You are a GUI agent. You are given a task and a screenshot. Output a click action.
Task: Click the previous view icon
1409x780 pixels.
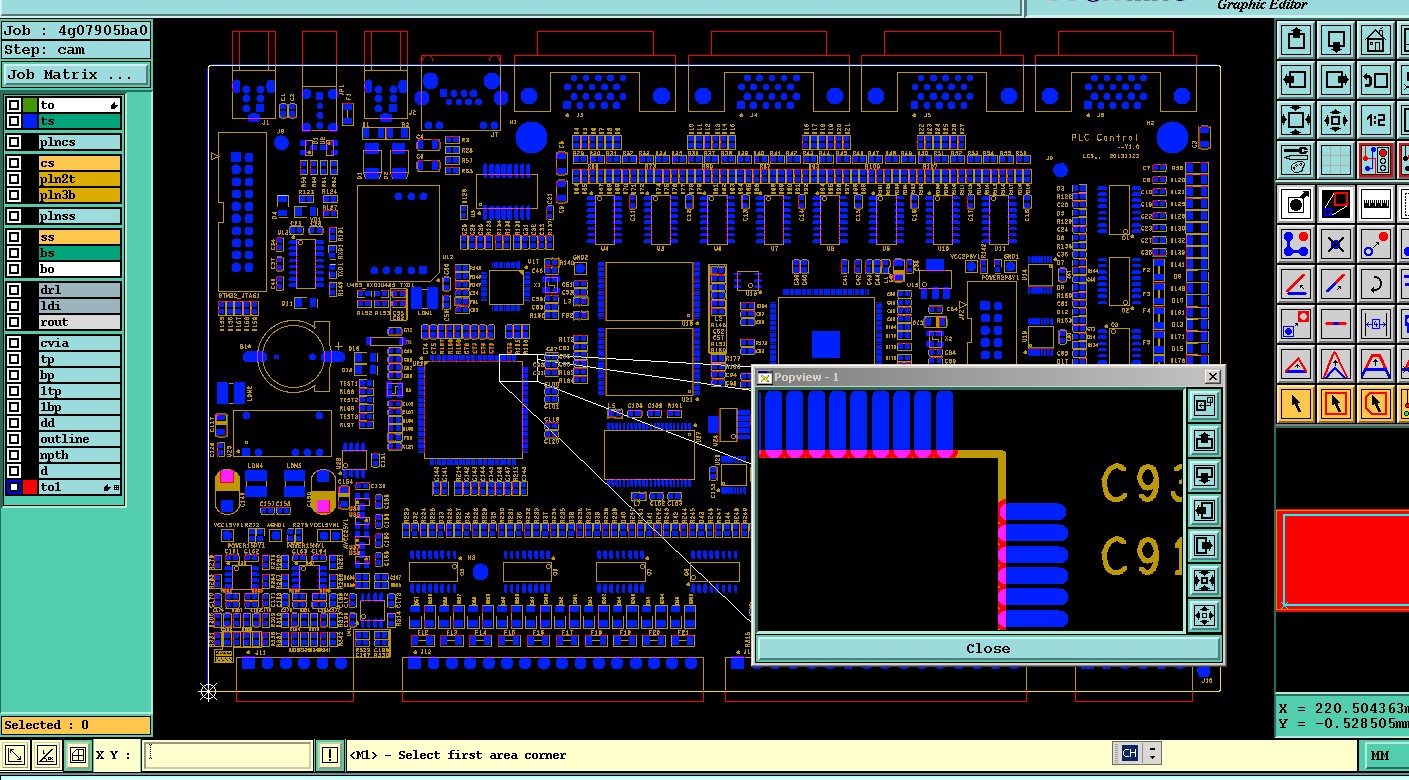(1376, 80)
